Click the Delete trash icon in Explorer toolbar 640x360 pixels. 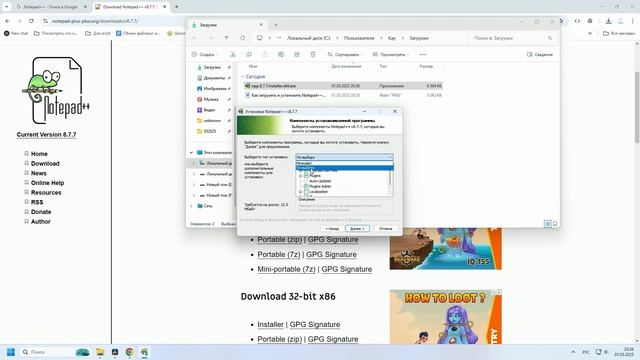click(313, 54)
